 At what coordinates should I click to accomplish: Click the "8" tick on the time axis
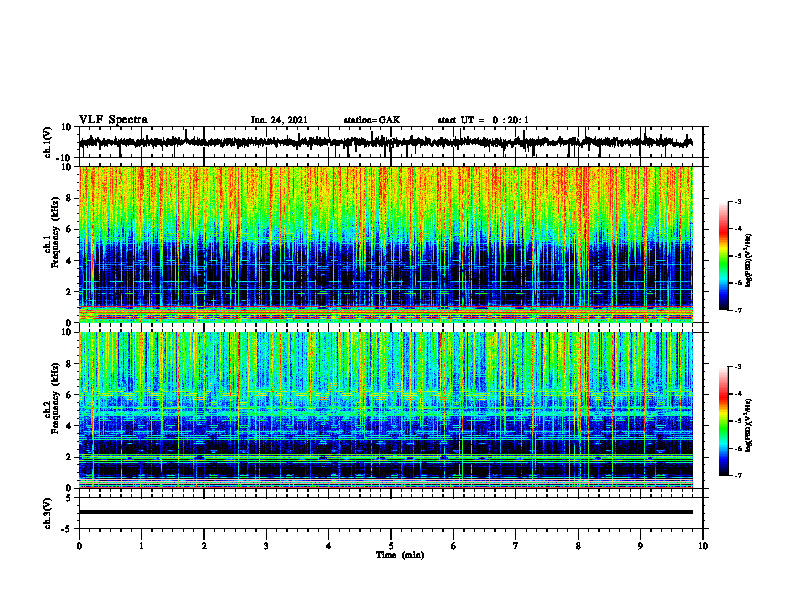578,546
